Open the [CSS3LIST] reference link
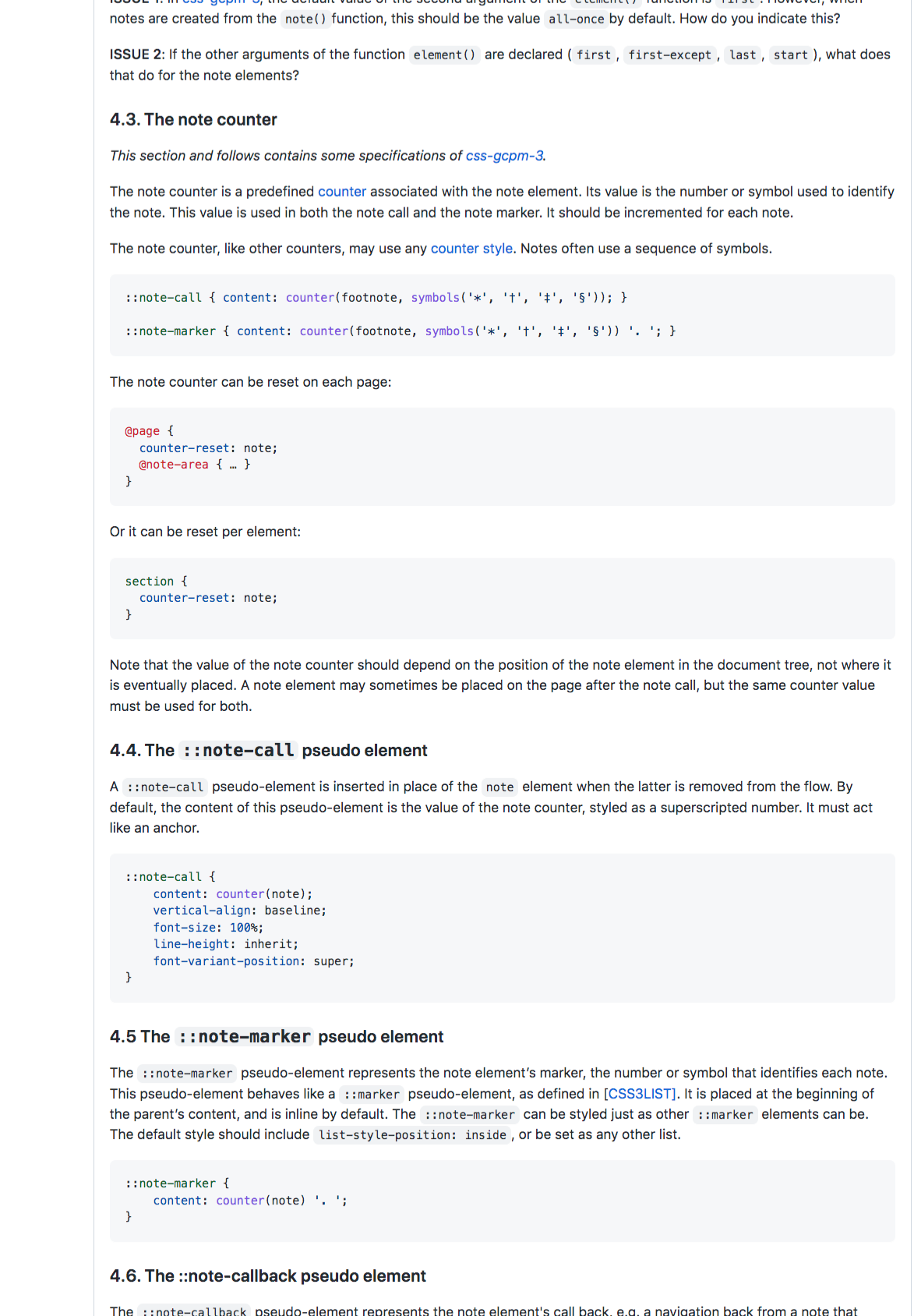This screenshot has height=1316, width=914. (x=640, y=1094)
